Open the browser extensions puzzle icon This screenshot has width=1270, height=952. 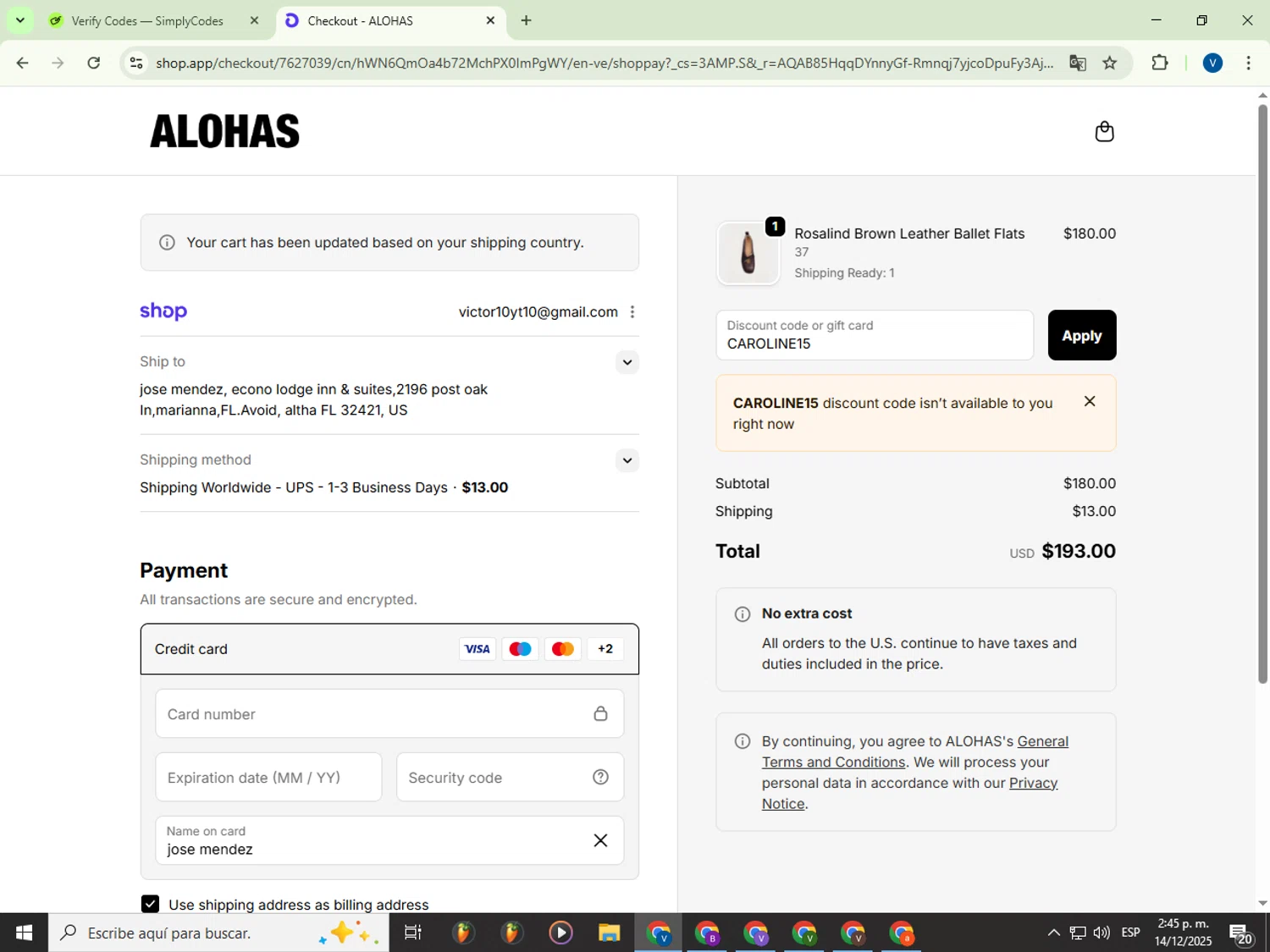[x=1160, y=63]
